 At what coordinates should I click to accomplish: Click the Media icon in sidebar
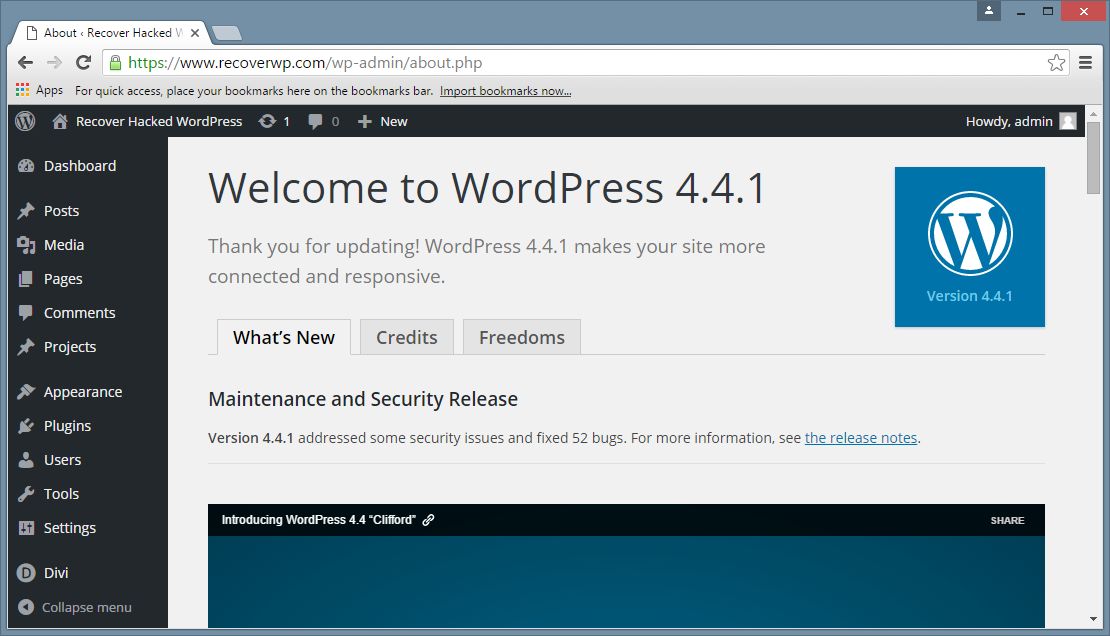[x=26, y=245]
